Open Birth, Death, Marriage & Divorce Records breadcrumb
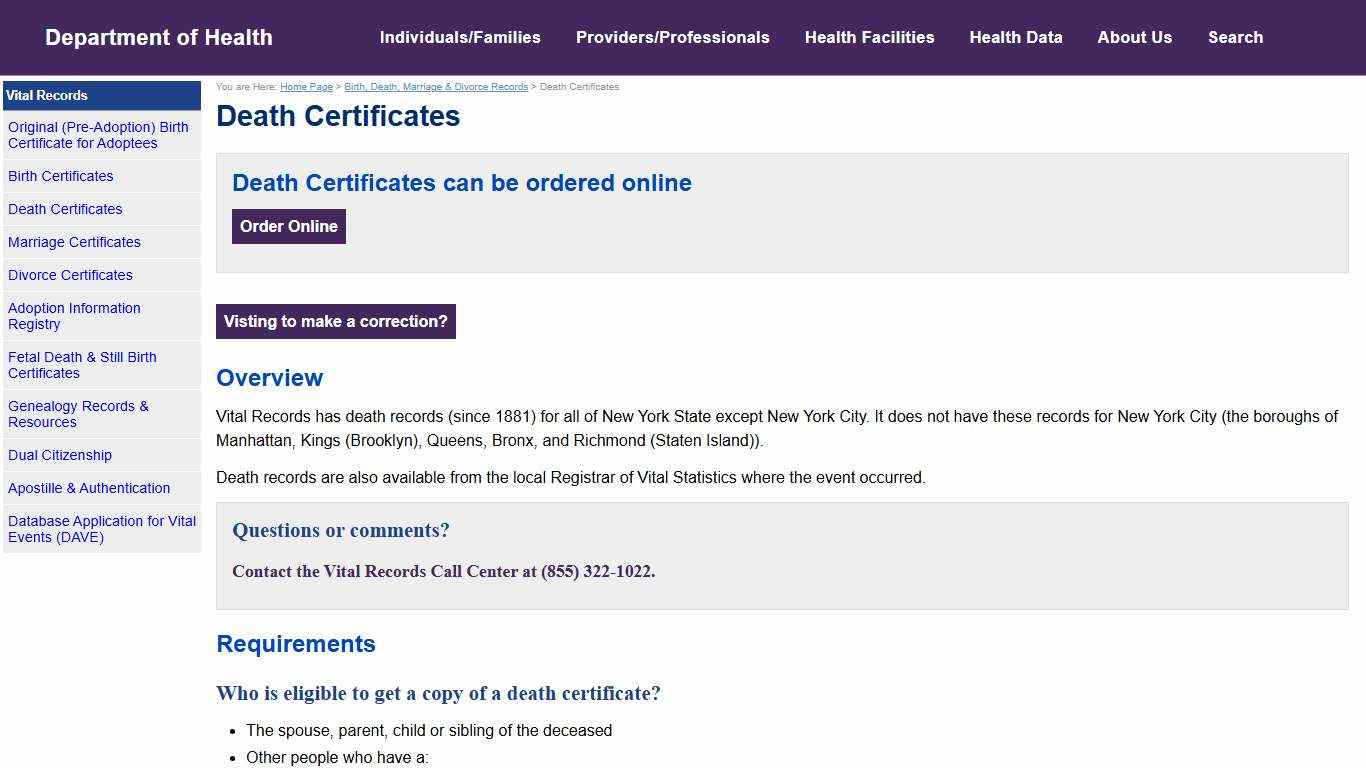 pos(436,86)
